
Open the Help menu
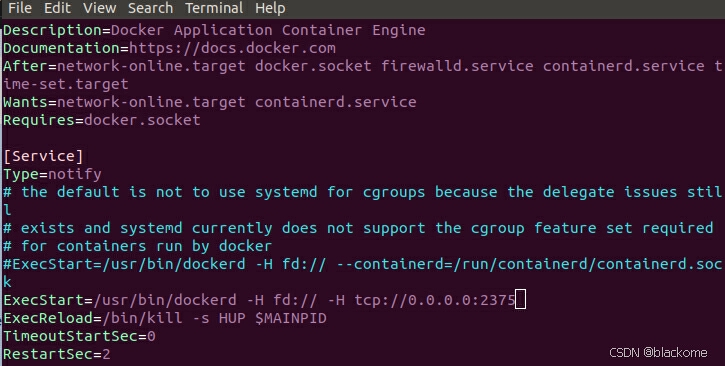coord(270,8)
